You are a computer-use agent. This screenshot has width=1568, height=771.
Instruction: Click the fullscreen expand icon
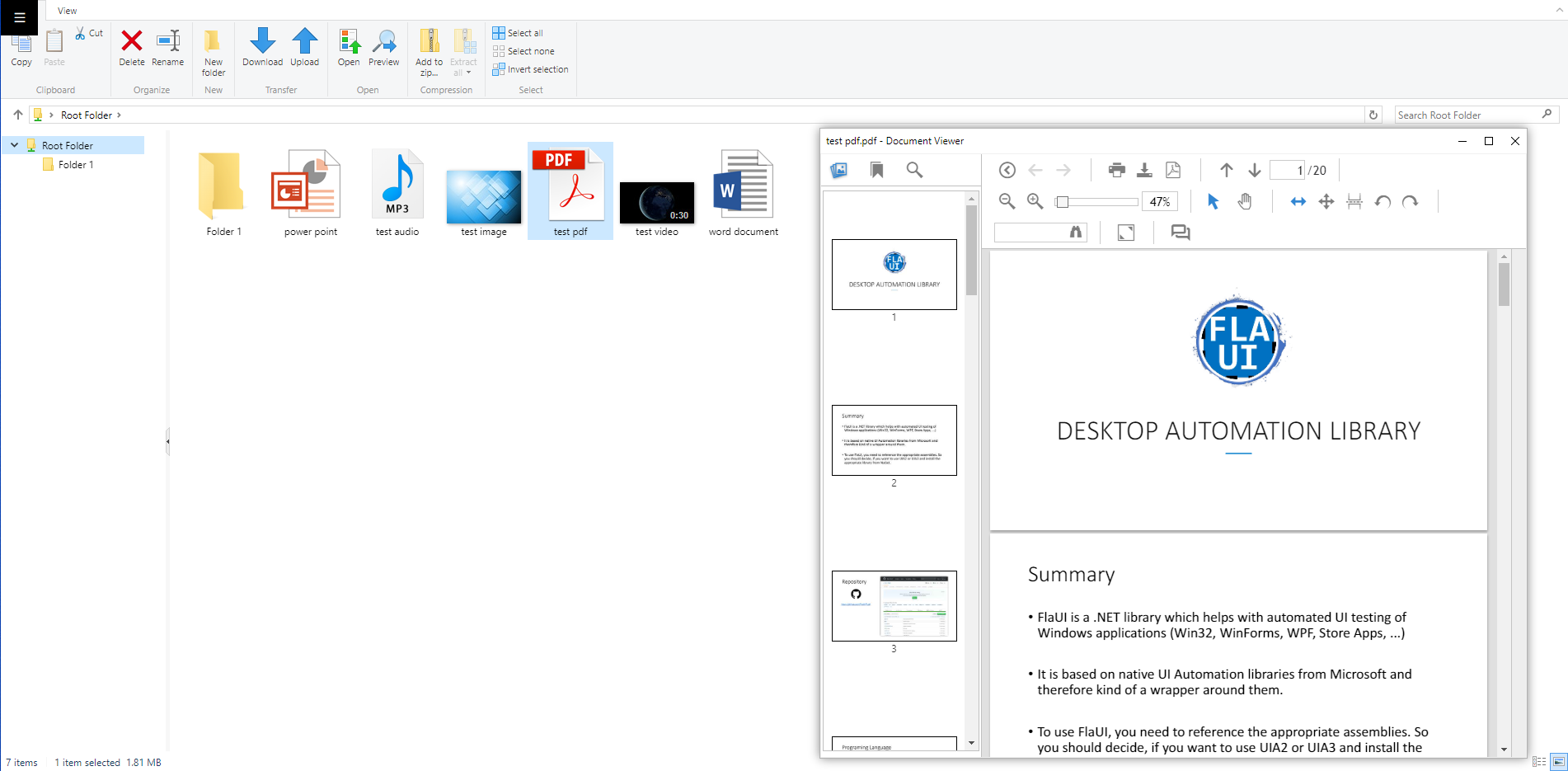point(1126,233)
